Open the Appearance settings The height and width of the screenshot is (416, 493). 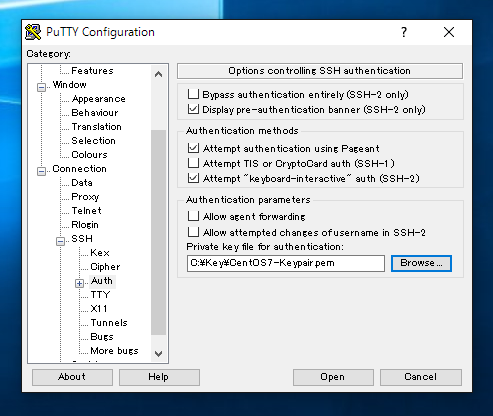tap(99, 99)
